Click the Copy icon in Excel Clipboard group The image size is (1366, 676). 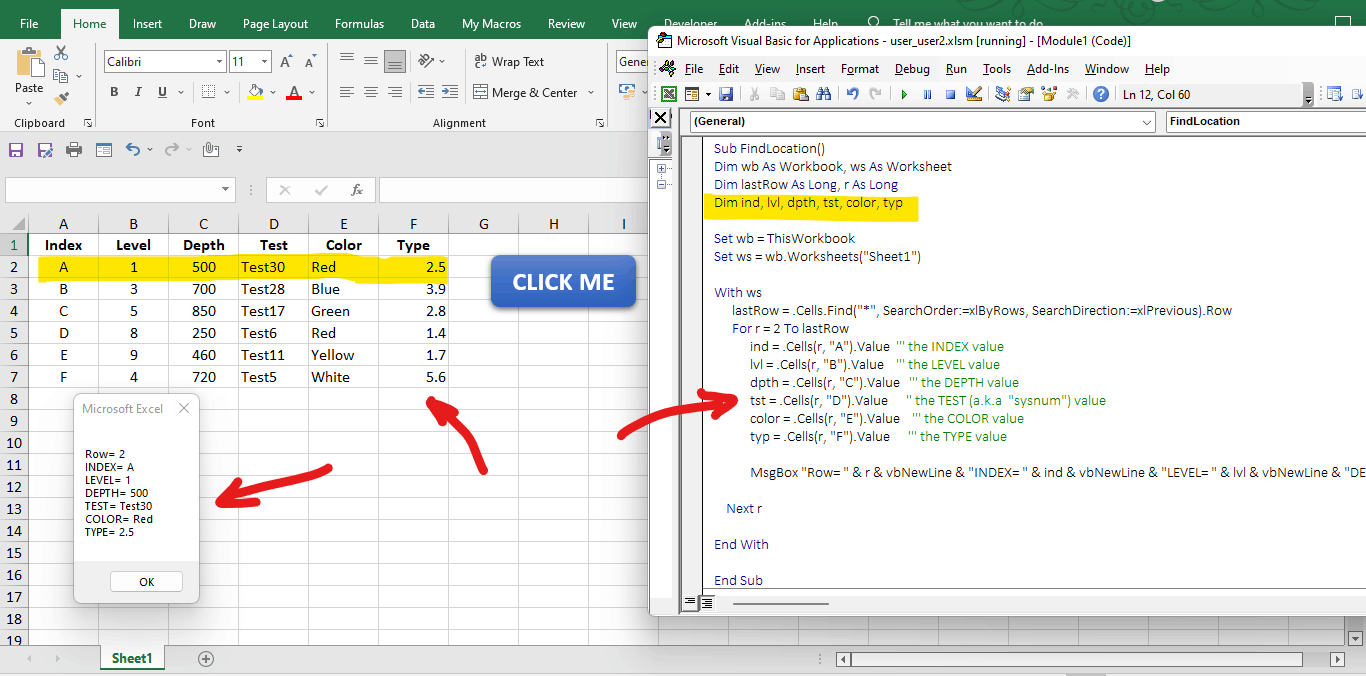pyautogui.click(x=61, y=76)
